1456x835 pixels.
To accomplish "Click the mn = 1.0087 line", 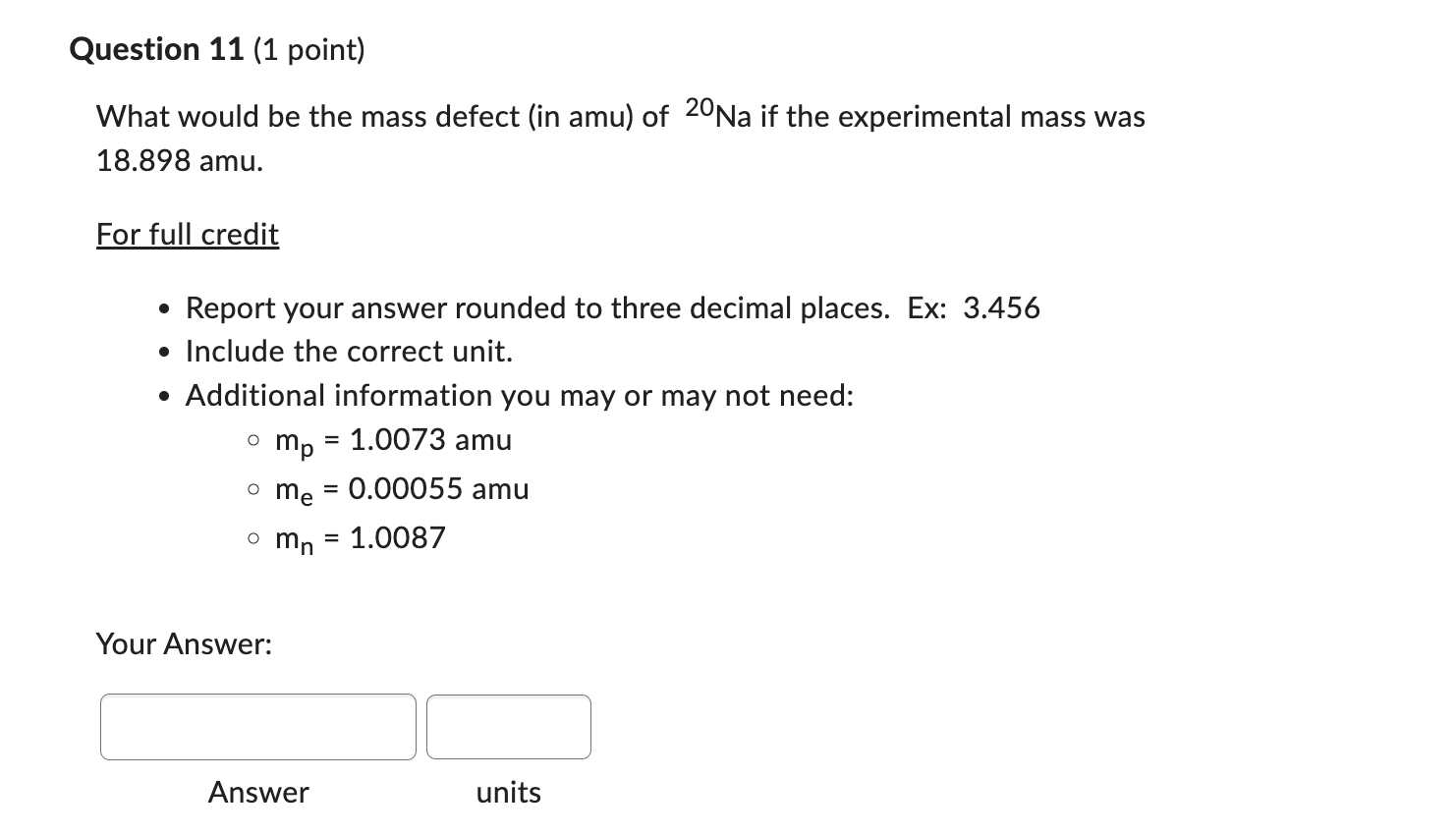I will point(361,538).
